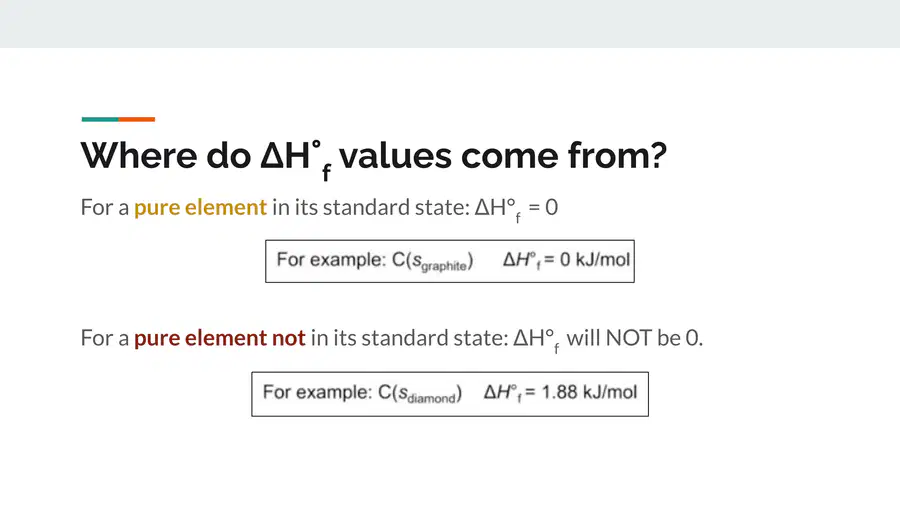
Task: Click the red "pure element not" highlighted text
Action: (219, 338)
